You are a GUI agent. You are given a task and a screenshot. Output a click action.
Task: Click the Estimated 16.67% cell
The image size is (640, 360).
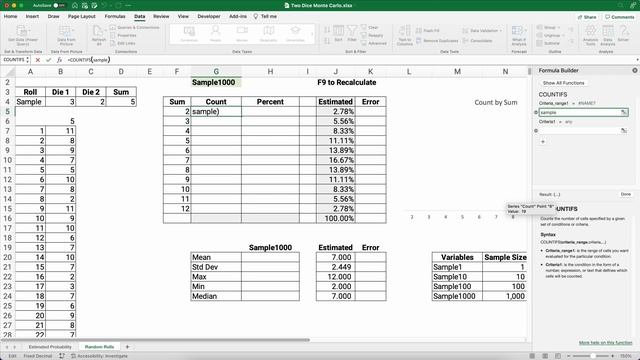point(336,160)
